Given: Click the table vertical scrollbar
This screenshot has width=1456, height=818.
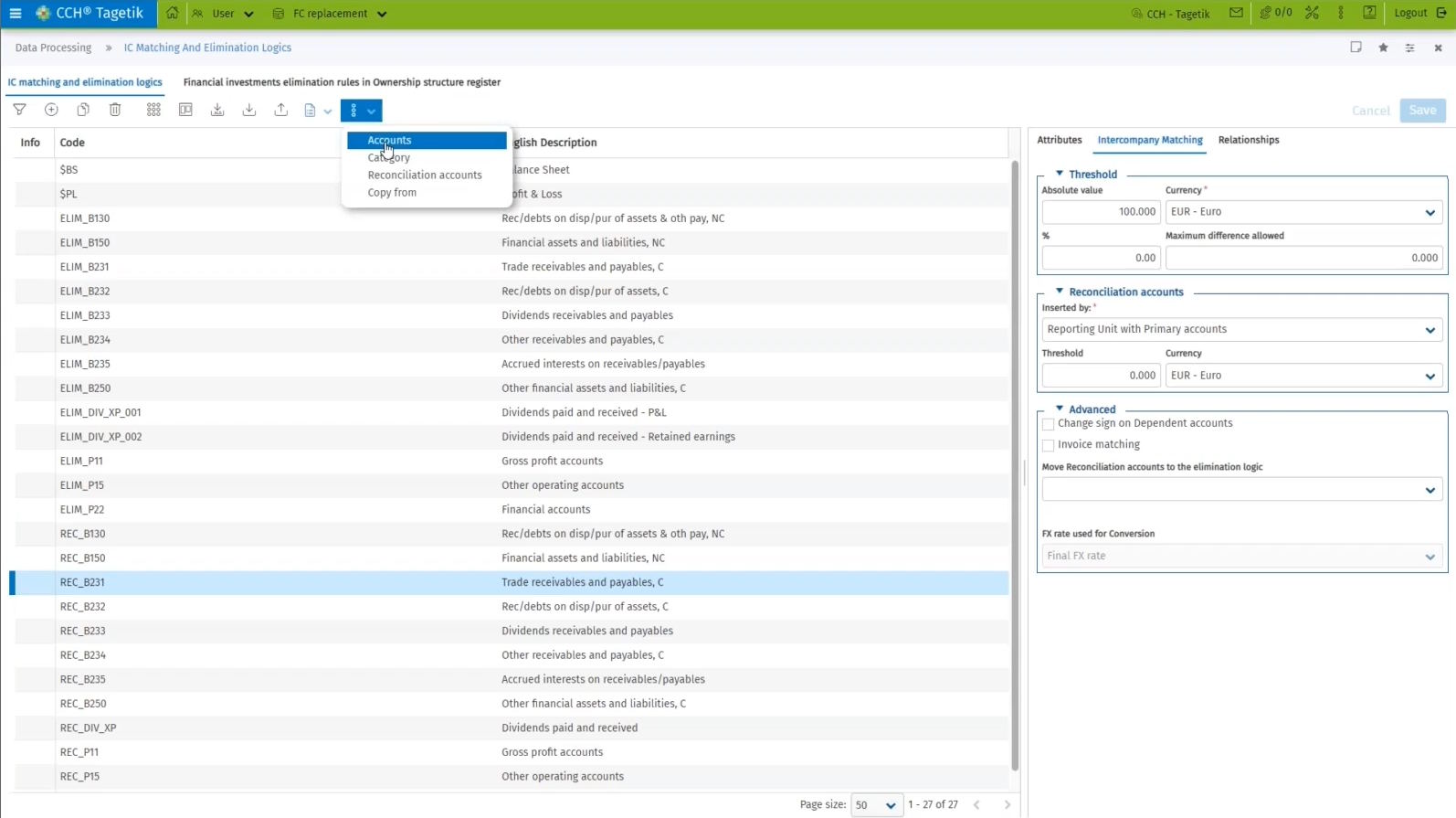Looking at the screenshot, I should pos(1014,457).
